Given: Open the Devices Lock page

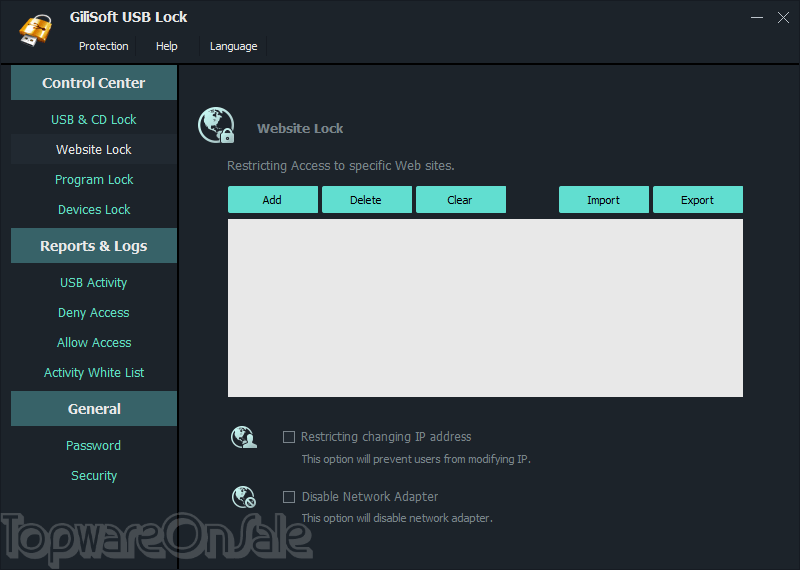Looking at the screenshot, I should pos(94,210).
